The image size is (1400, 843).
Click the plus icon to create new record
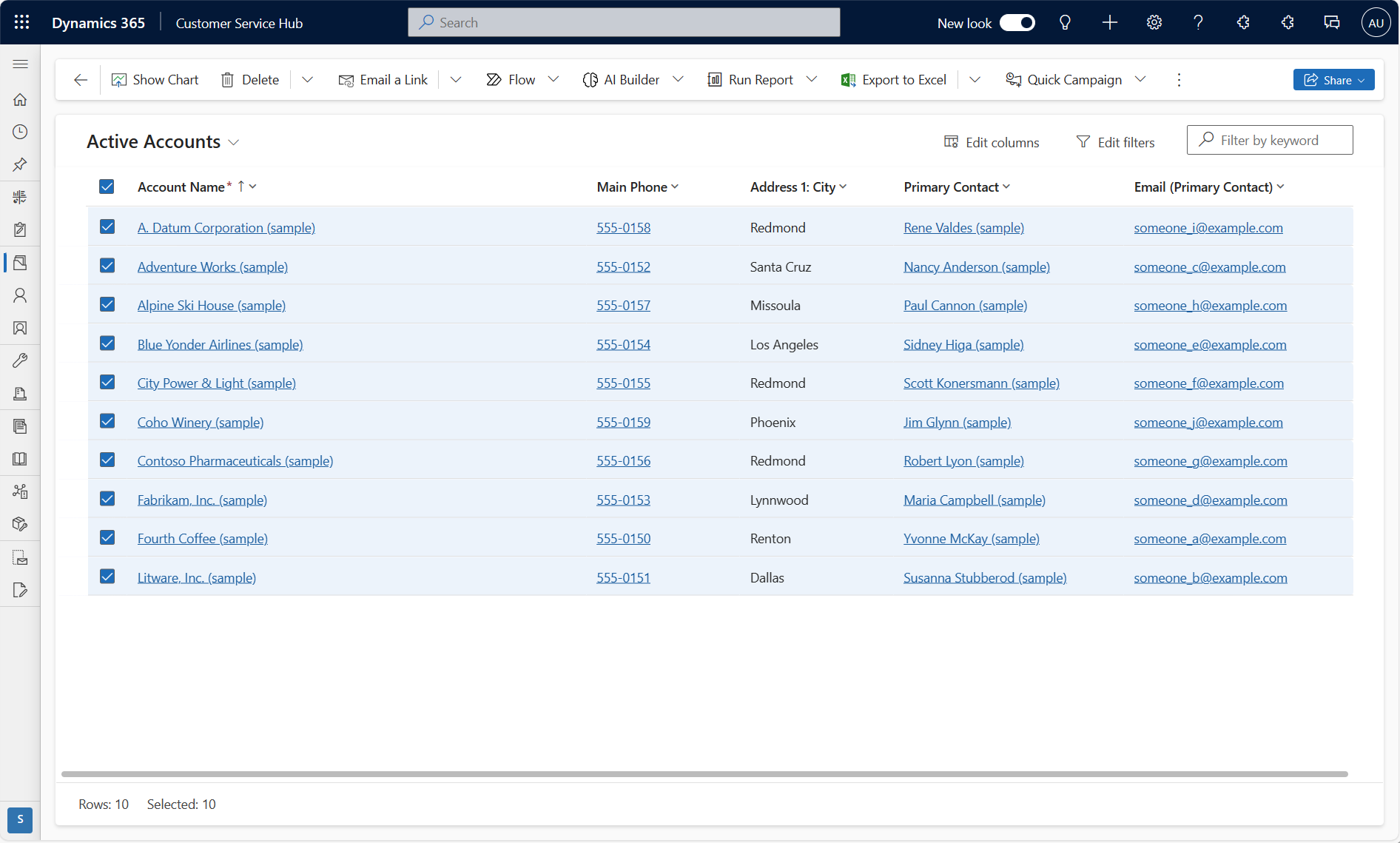tap(1109, 22)
